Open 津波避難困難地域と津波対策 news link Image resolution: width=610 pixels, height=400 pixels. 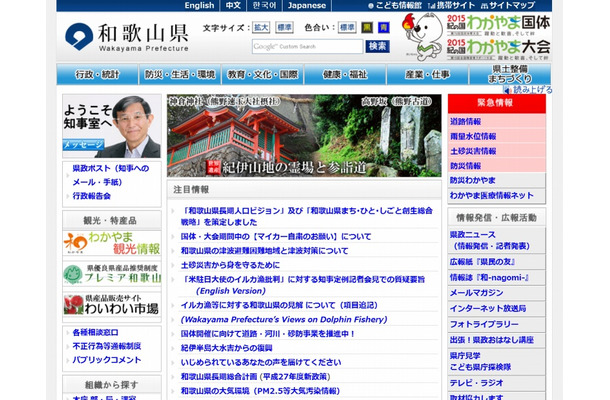pos(264,251)
